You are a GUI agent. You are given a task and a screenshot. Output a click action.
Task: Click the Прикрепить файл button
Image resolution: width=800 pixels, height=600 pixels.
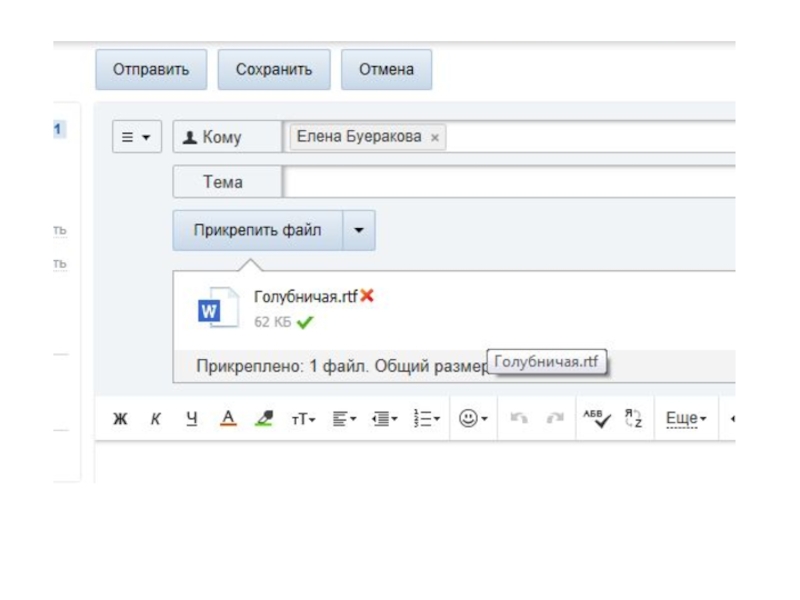point(258,230)
